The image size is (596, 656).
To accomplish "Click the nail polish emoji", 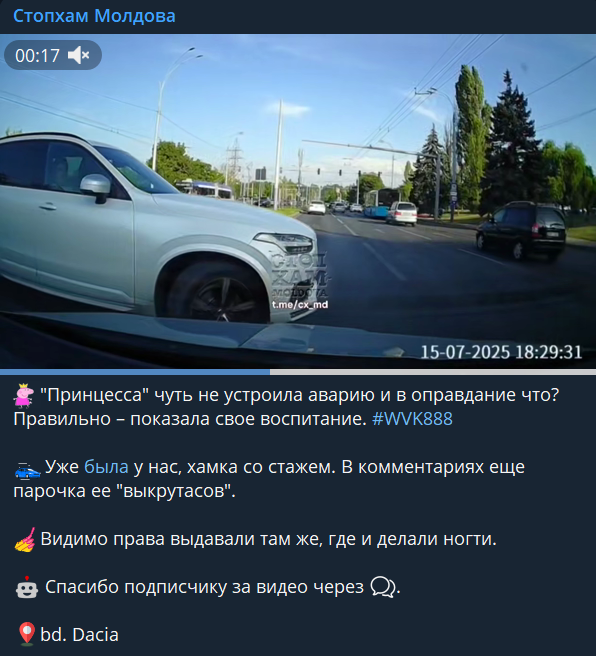I will click(25, 540).
